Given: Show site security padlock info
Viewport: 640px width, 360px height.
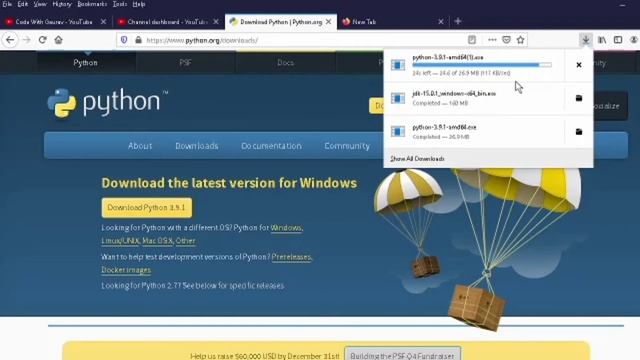Looking at the screenshot, I should (138, 40).
